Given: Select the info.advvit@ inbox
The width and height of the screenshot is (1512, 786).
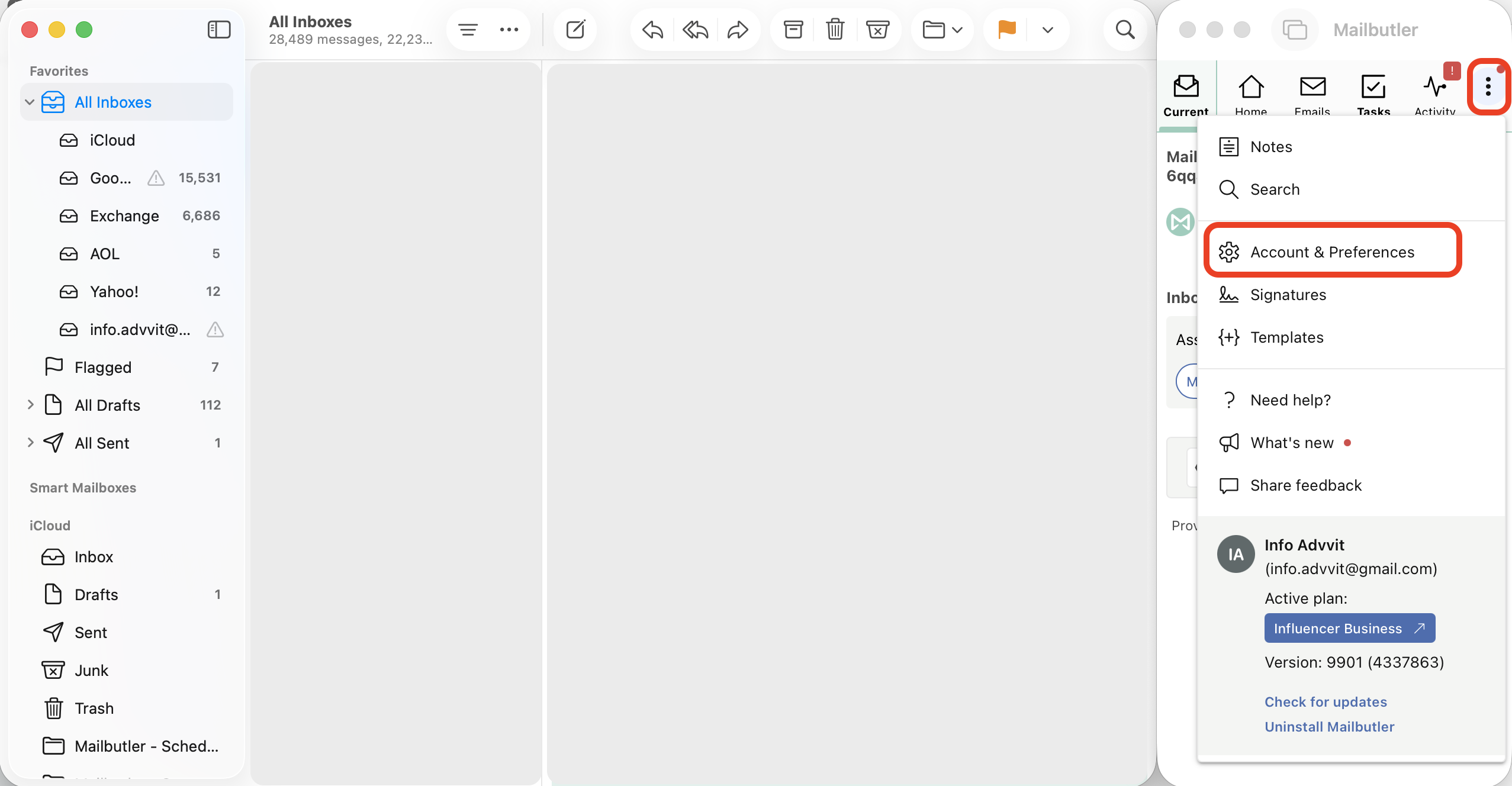Looking at the screenshot, I should (127, 329).
